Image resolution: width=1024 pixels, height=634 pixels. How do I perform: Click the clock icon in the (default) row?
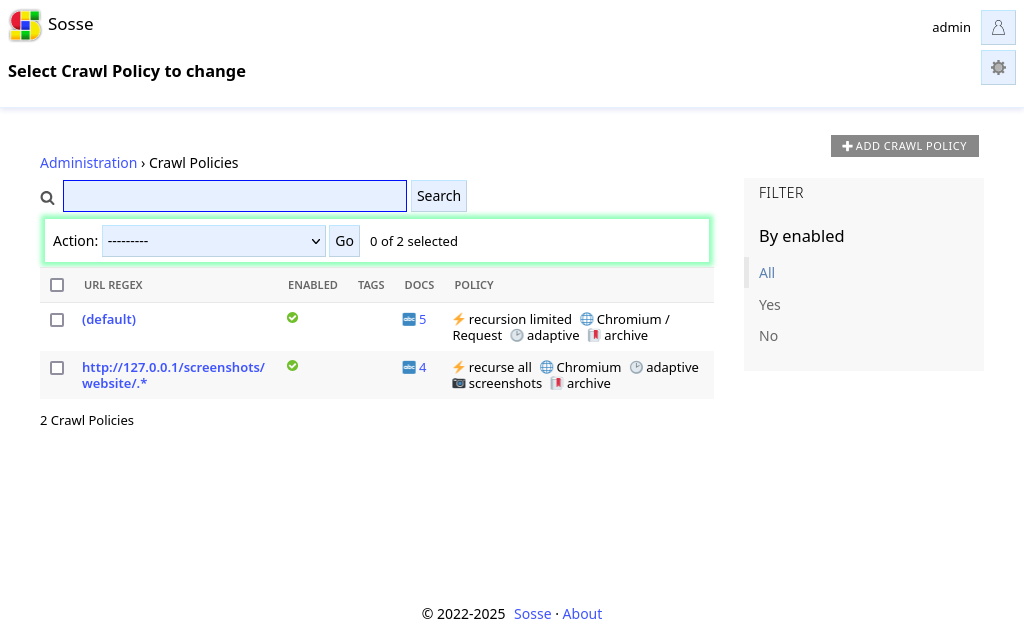click(517, 336)
